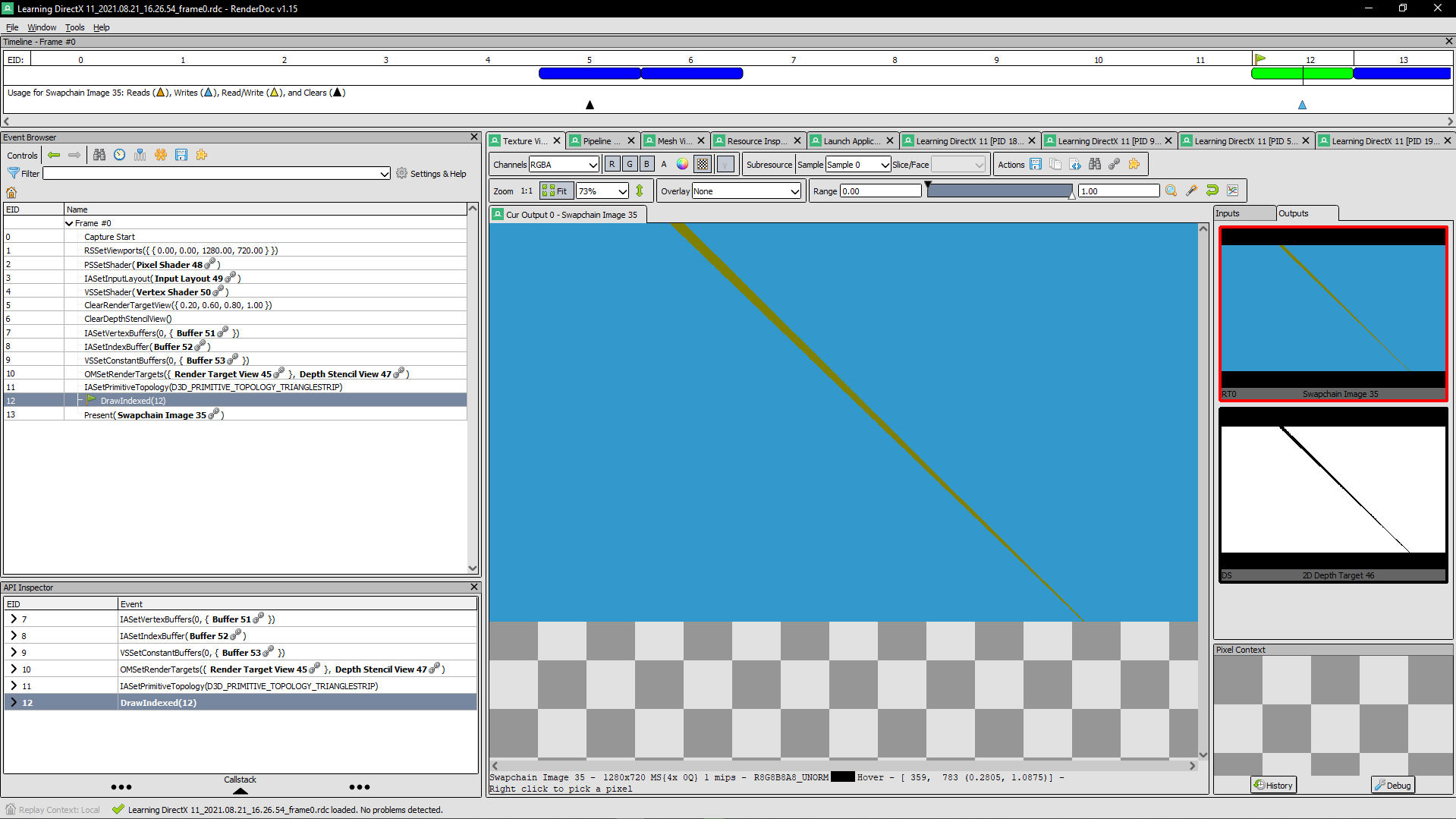Image resolution: width=1456 pixels, height=819 pixels.
Task: Toggle Blue channel button
Action: [647, 164]
